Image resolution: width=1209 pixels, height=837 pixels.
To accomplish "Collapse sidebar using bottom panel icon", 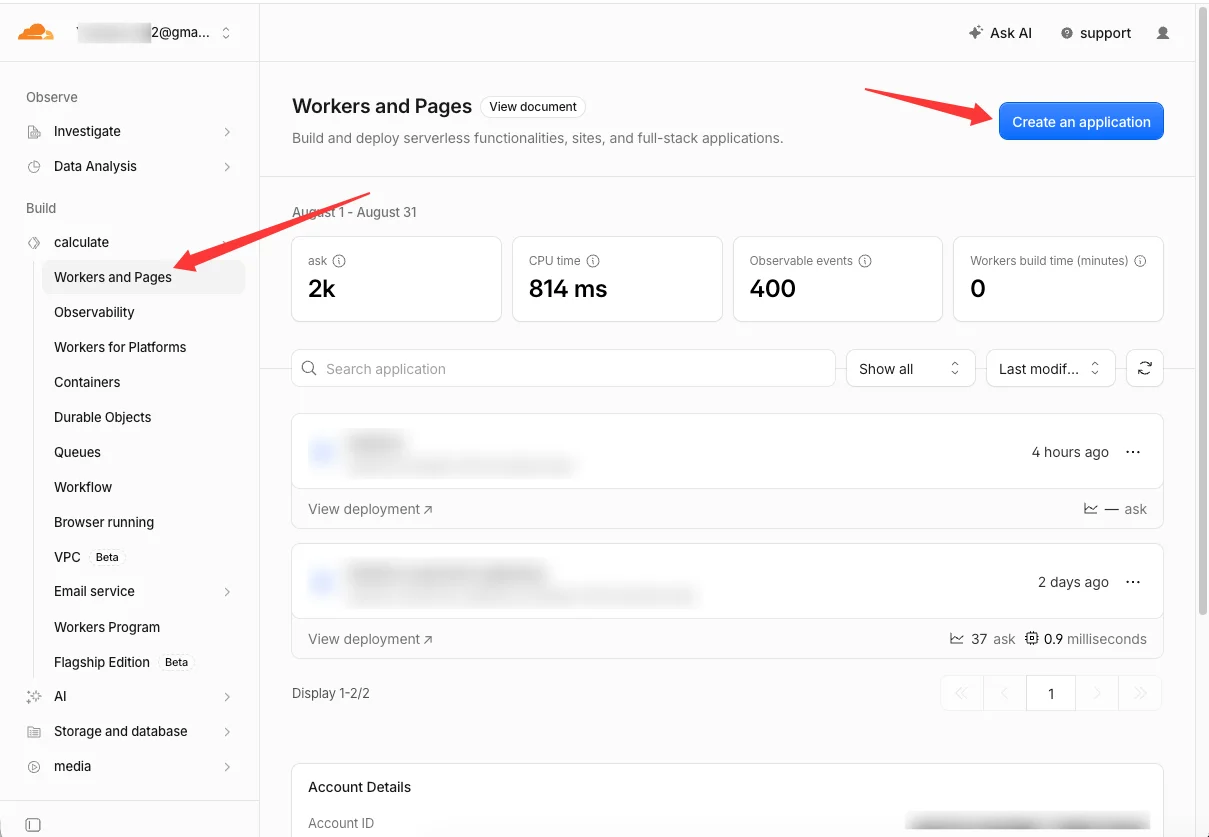I will click(x=33, y=825).
